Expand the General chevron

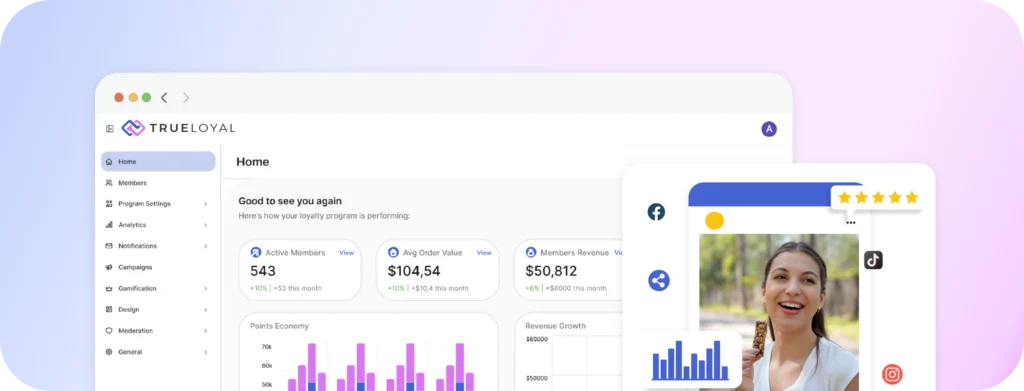tap(206, 352)
